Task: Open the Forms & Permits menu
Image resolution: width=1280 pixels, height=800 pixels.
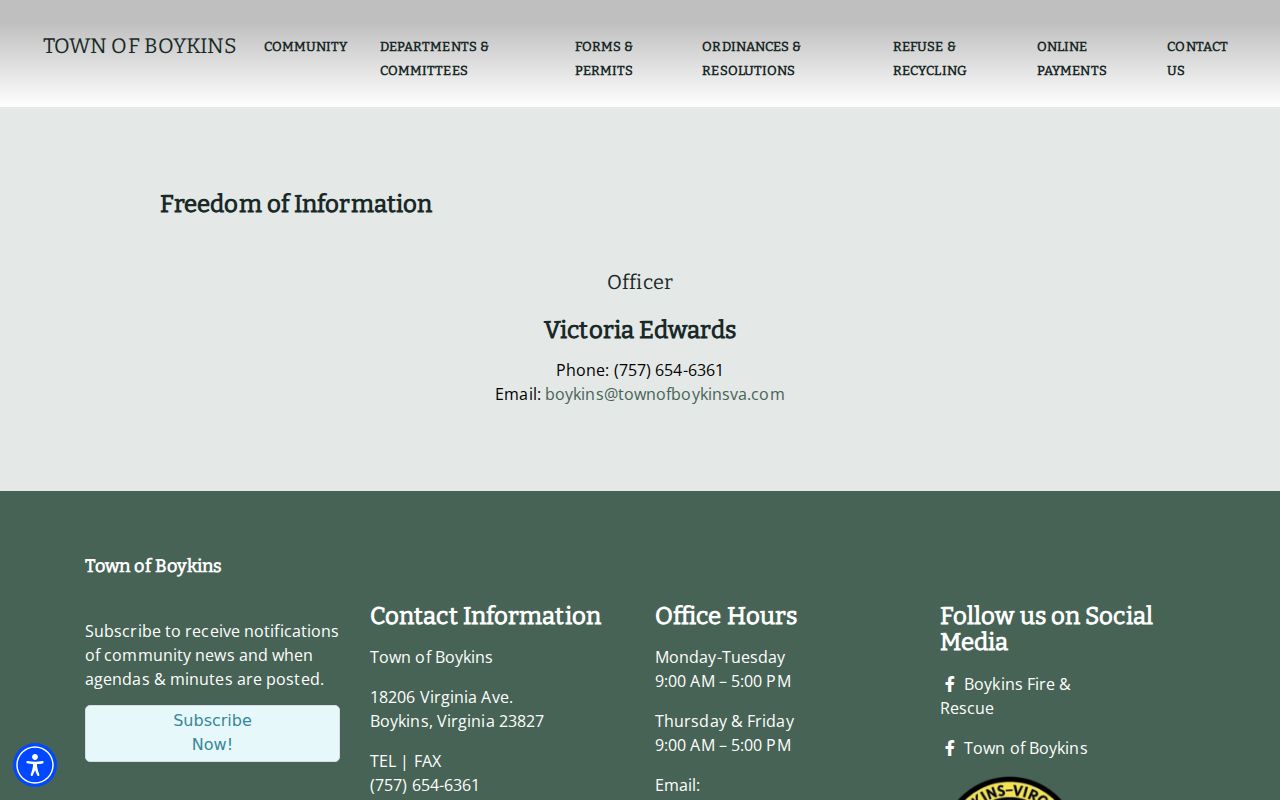Action: (604, 58)
